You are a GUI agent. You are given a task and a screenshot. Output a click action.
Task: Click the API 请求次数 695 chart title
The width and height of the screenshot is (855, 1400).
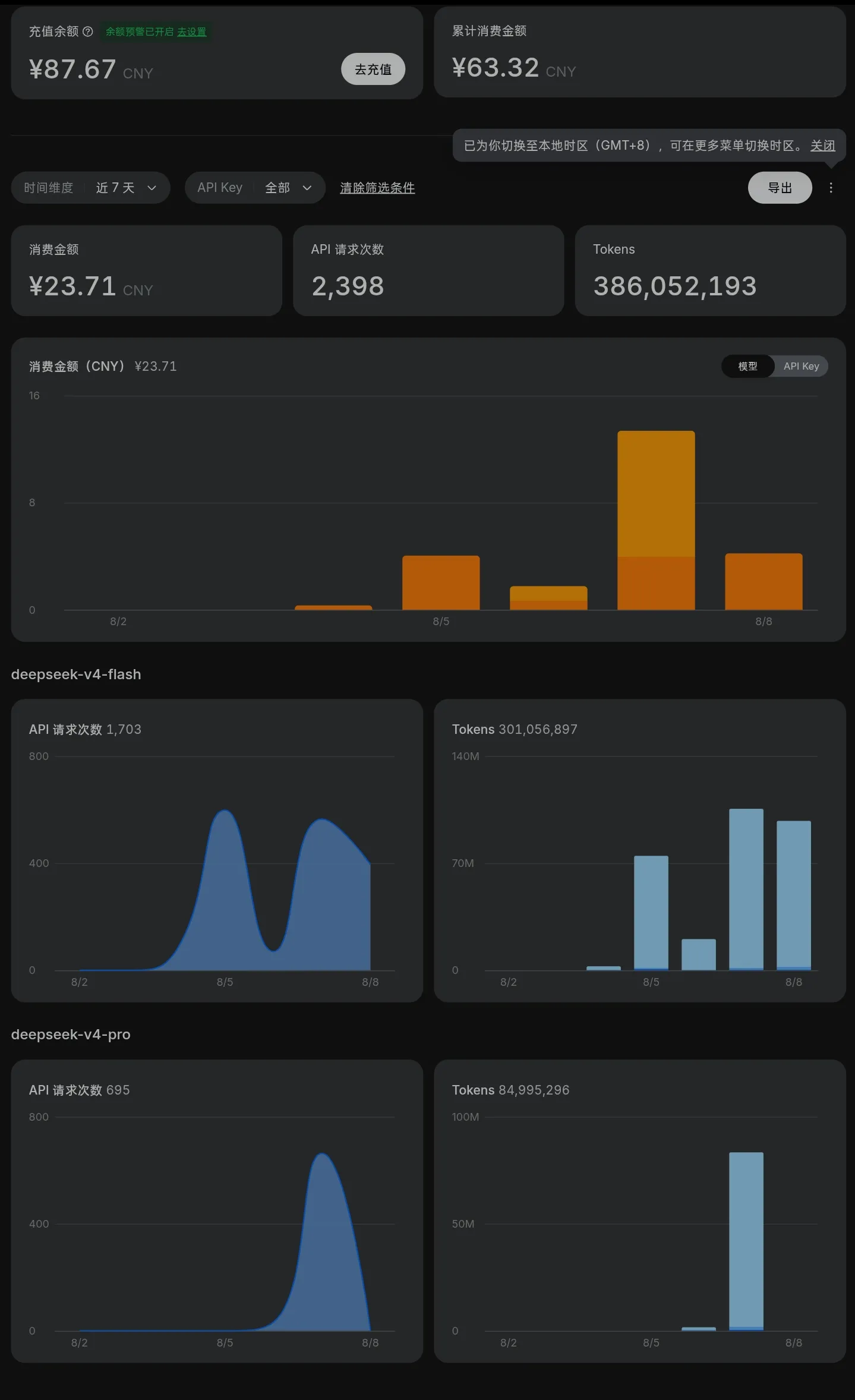point(79,1090)
